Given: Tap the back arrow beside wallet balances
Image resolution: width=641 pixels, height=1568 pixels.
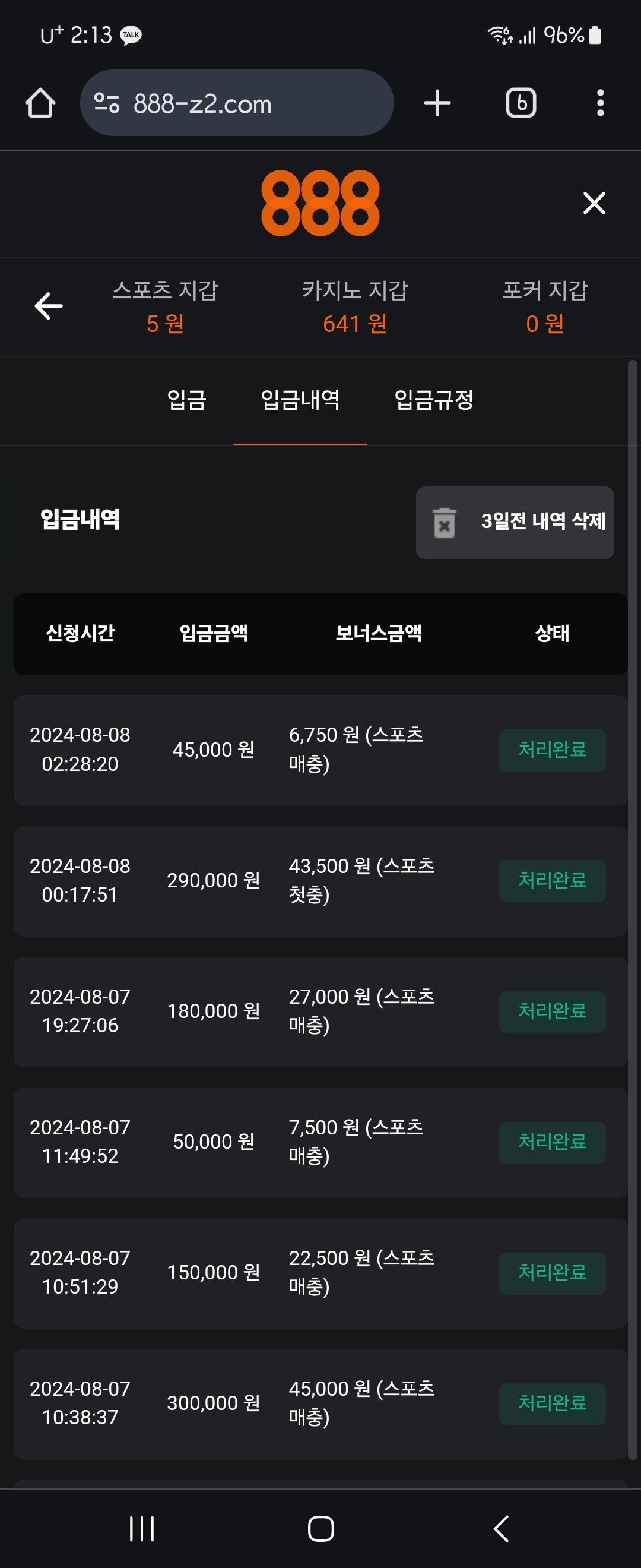Looking at the screenshot, I should [49, 305].
